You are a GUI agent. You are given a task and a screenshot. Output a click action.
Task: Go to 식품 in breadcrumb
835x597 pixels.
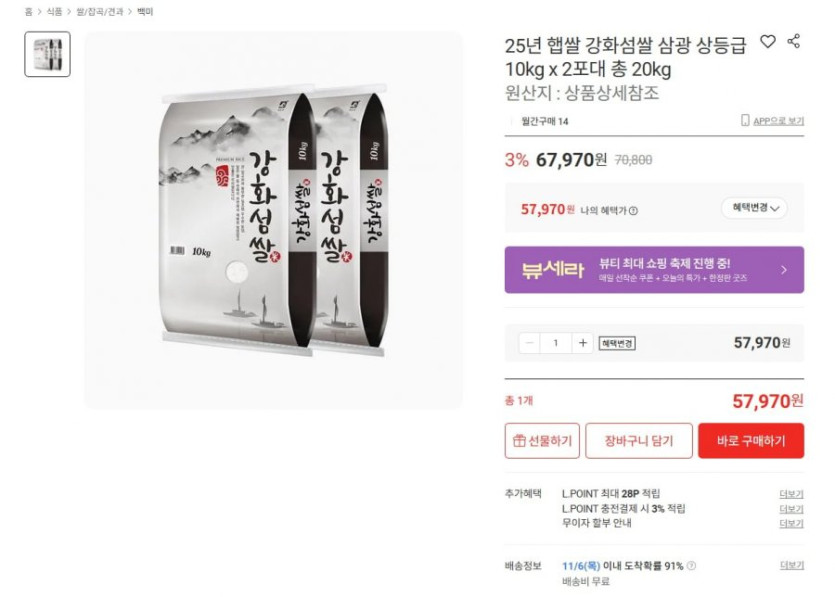pyautogui.click(x=54, y=12)
